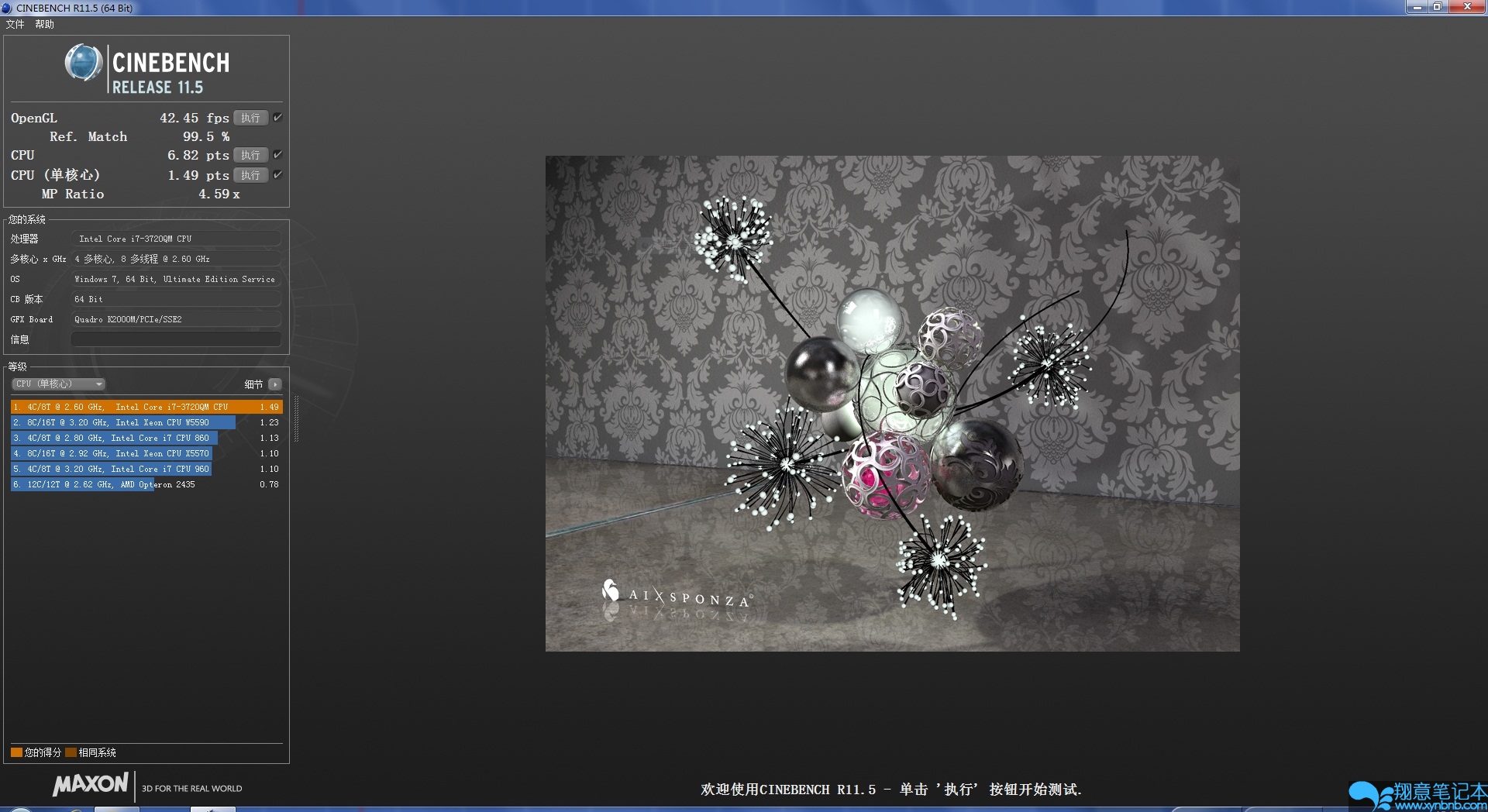Click the 您的得分 orange legend swatch
The width and height of the screenshot is (1488, 812).
pos(16,752)
